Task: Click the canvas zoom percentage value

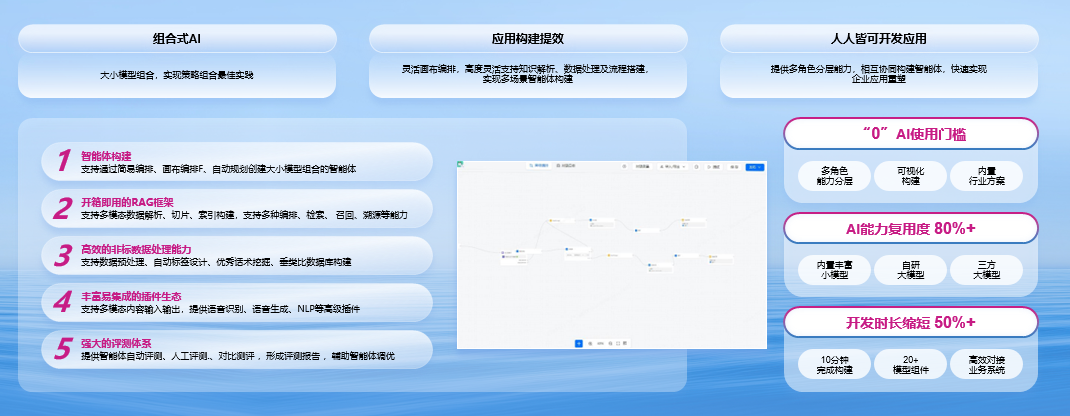Action: (601, 343)
